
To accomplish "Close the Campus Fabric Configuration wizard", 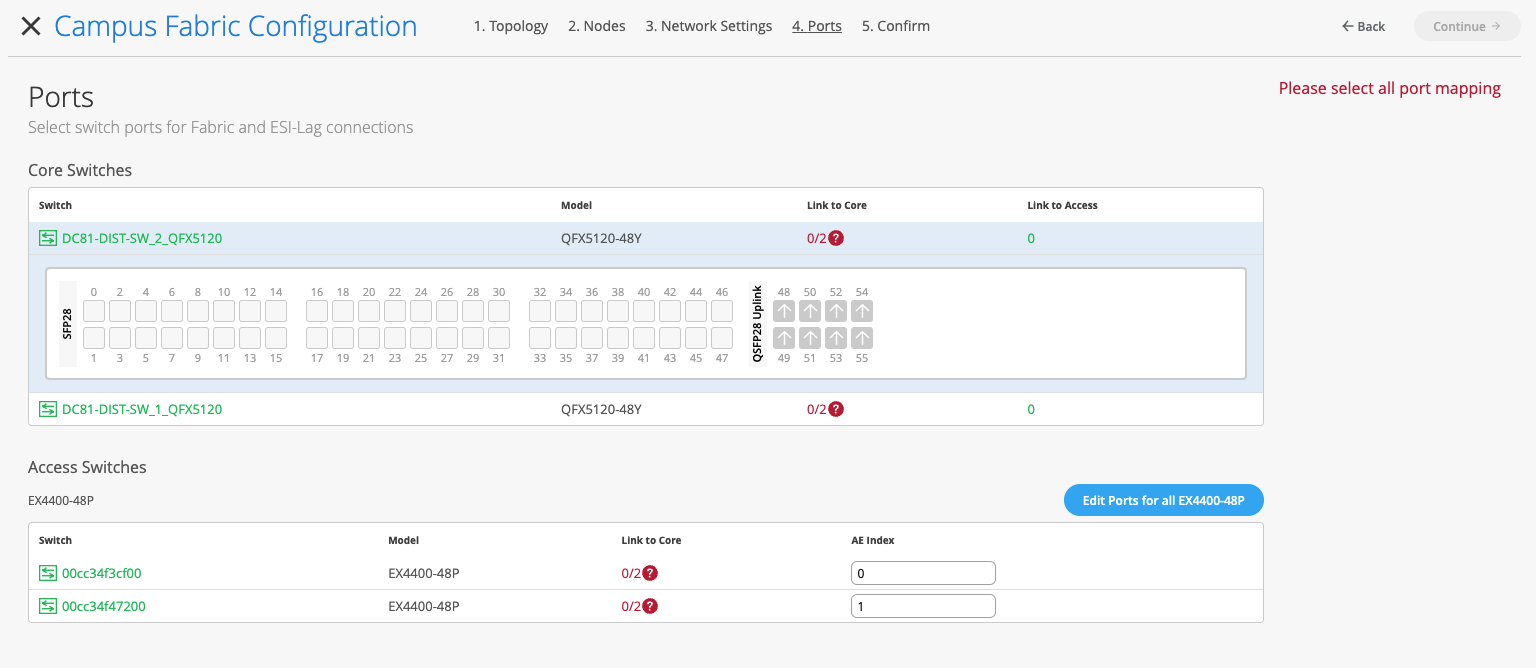I will [x=31, y=27].
